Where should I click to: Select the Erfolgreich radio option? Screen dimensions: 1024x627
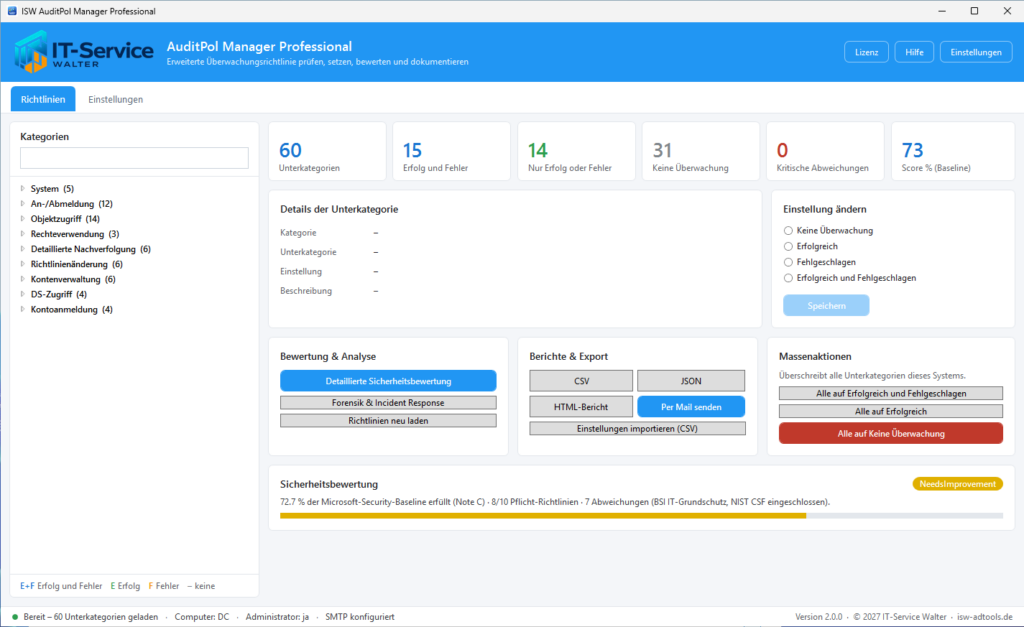788,246
